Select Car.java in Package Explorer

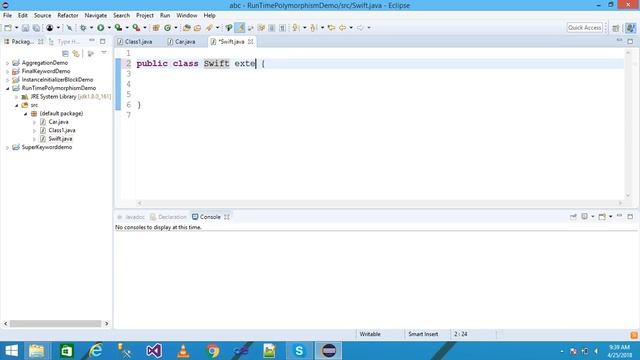coord(58,122)
